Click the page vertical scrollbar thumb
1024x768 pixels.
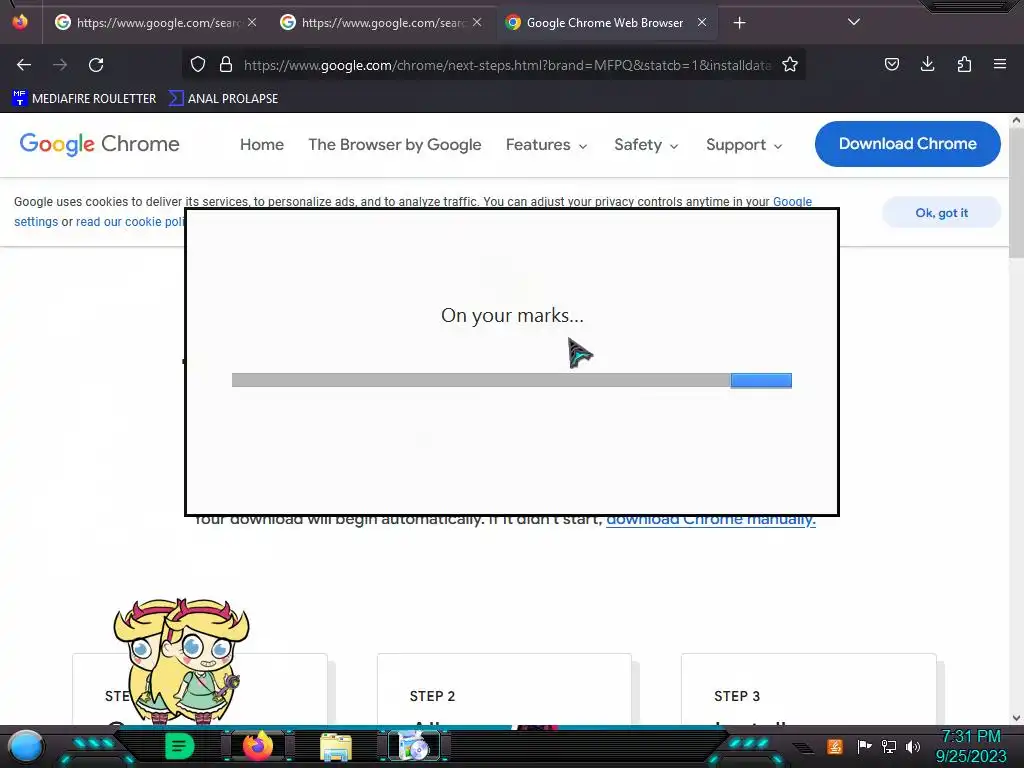click(1016, 193)
